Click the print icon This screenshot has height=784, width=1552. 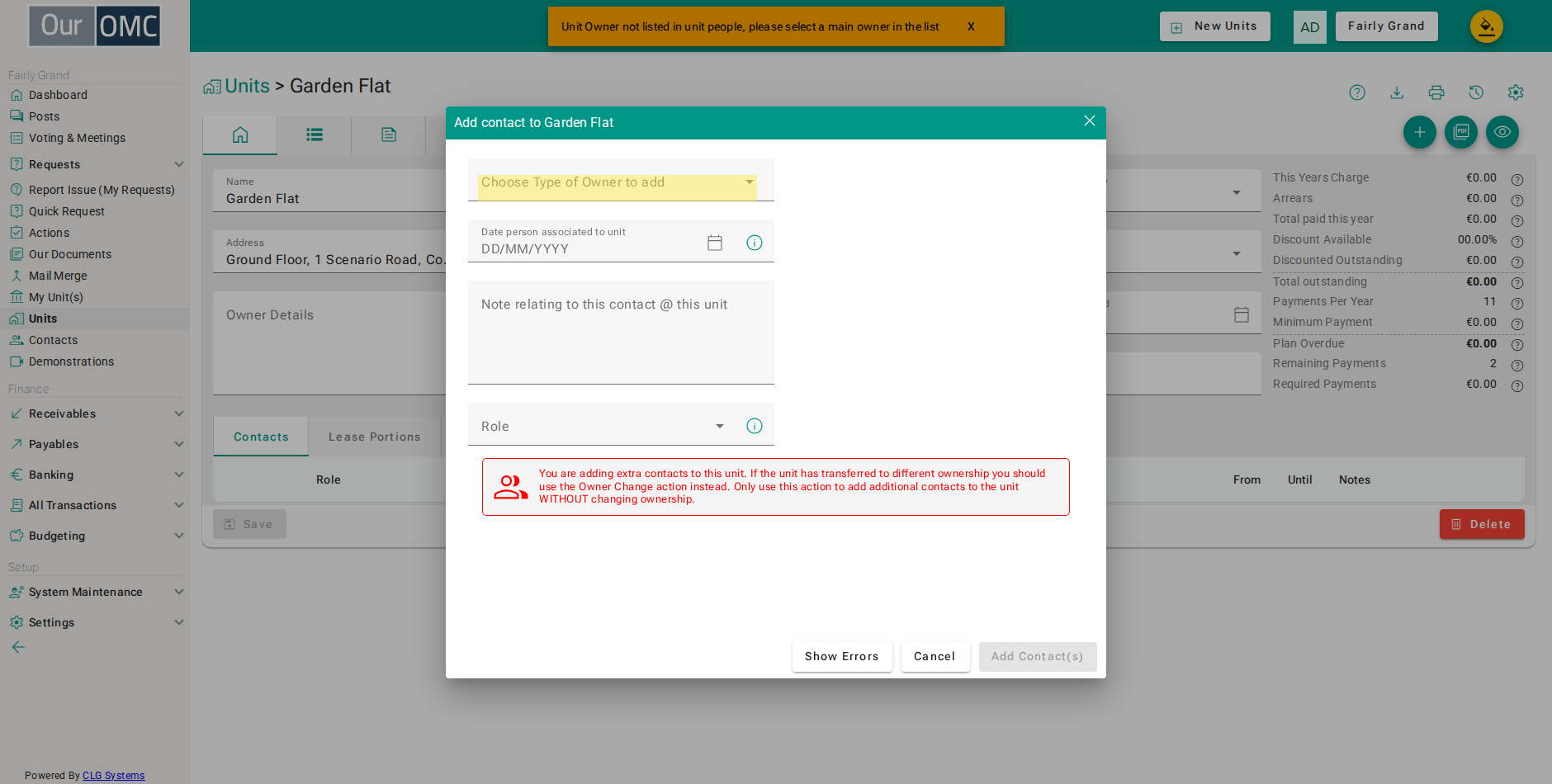1436,92
